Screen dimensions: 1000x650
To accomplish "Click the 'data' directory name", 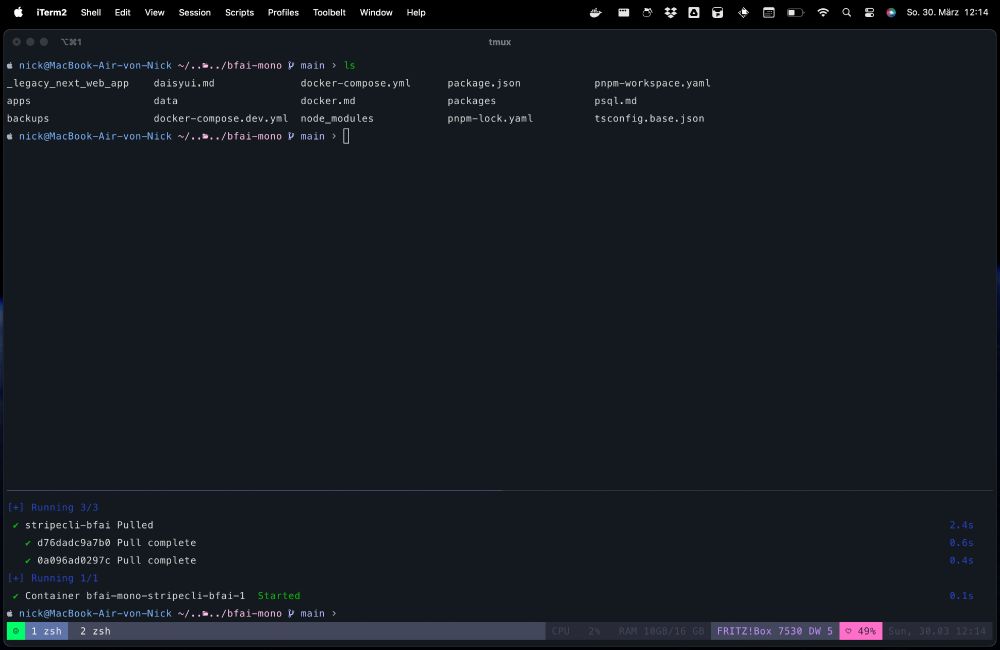I will (x=165, y=101).
